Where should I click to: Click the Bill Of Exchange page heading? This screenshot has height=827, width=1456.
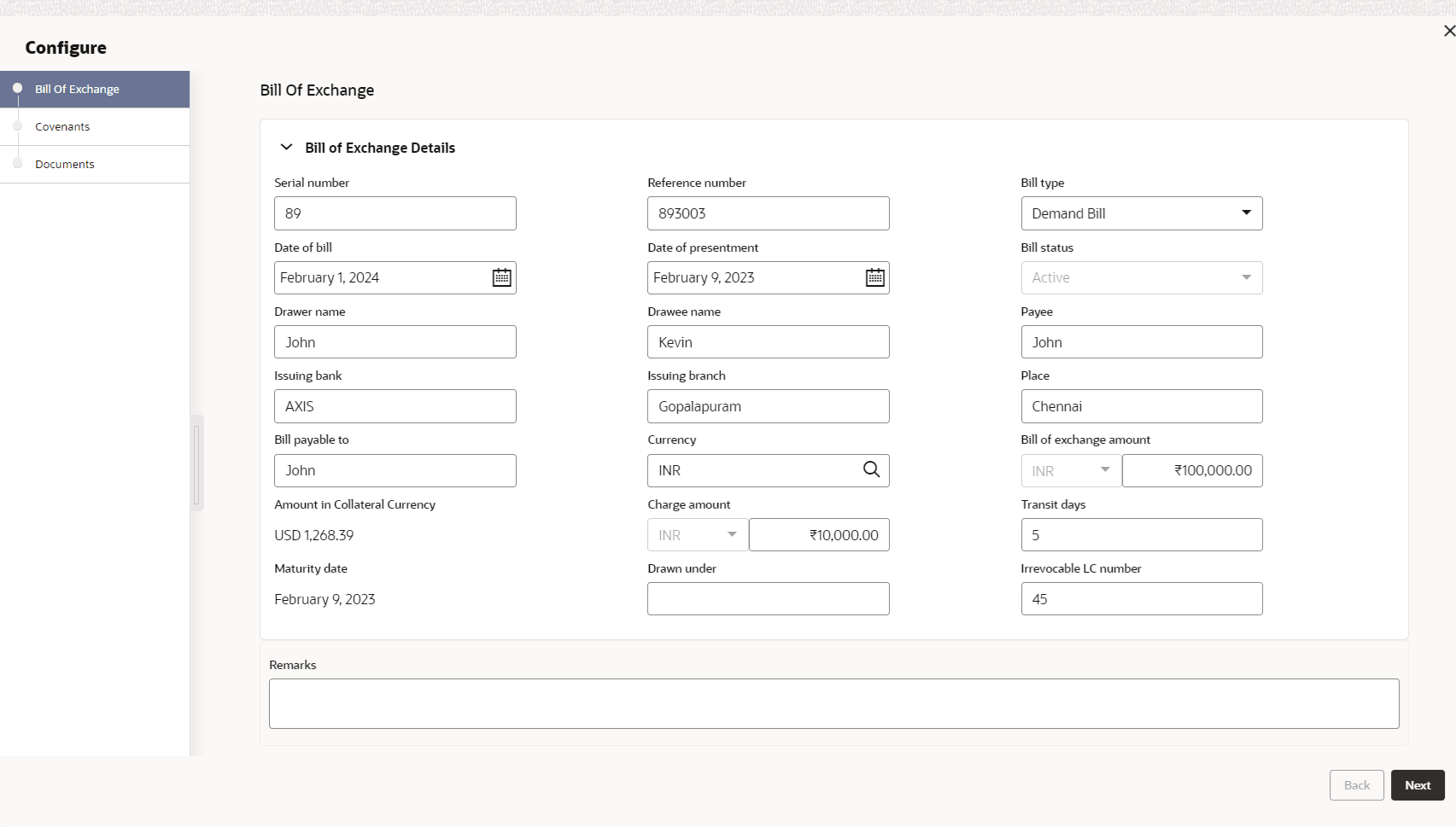[x=317, y=90]
